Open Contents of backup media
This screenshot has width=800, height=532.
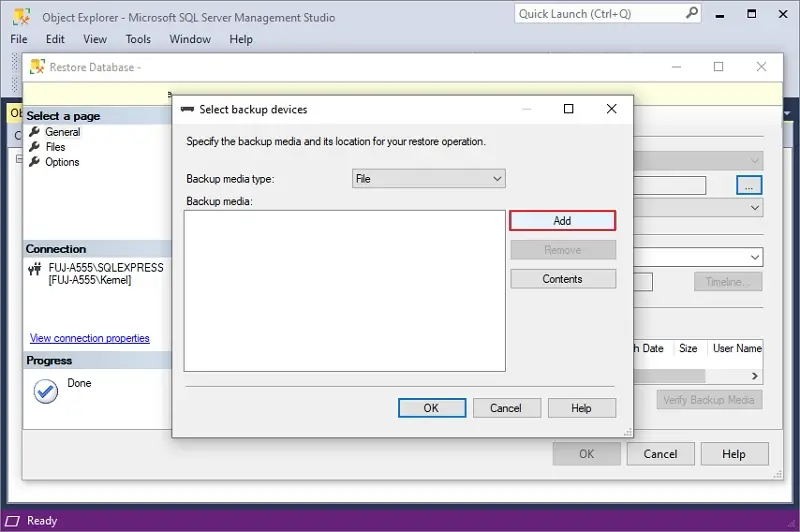coord(563,279)
